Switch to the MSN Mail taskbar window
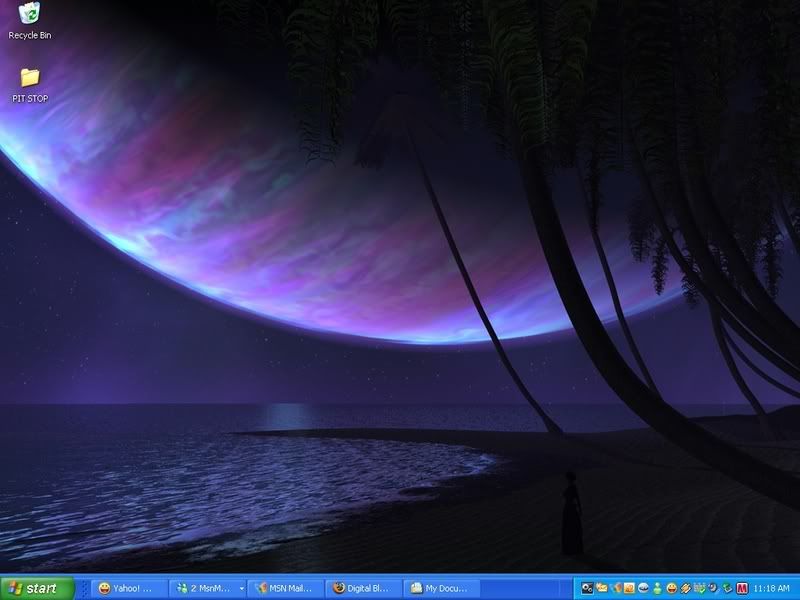The height and width of the screenshot is (600, 800). tap(287, 589)
